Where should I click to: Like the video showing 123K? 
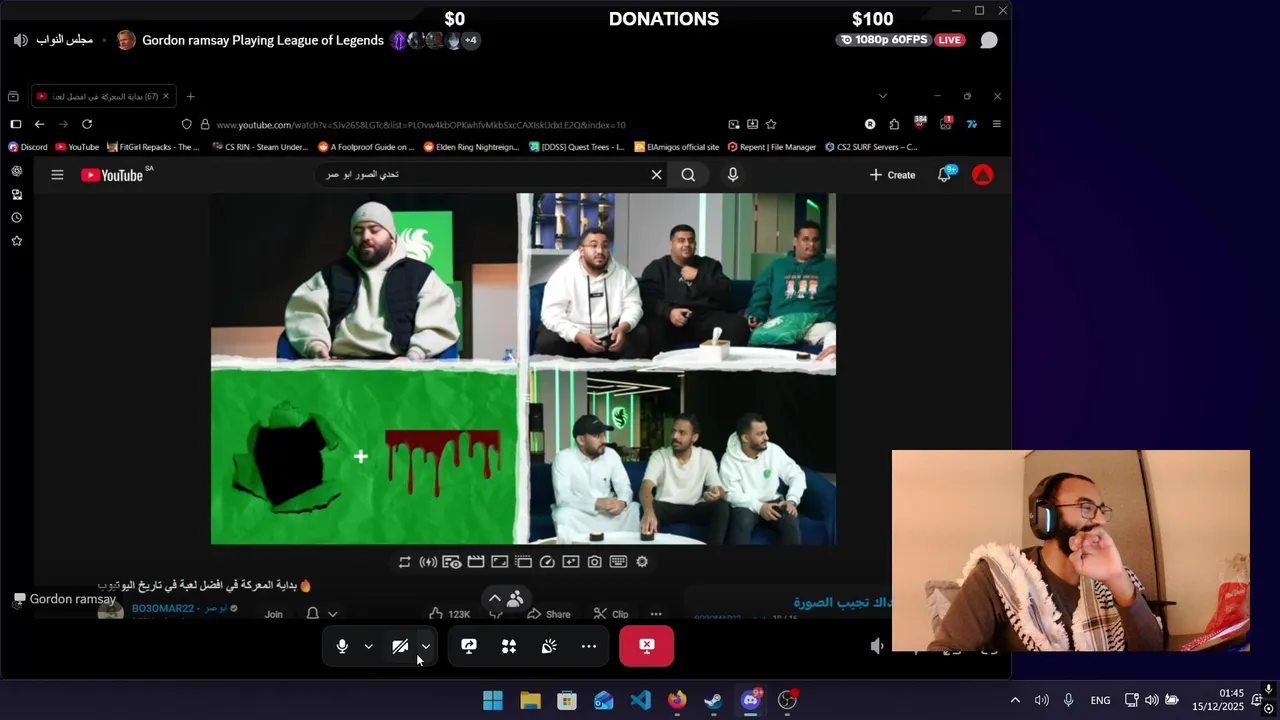pyautogui.click(x=449, y=614)
